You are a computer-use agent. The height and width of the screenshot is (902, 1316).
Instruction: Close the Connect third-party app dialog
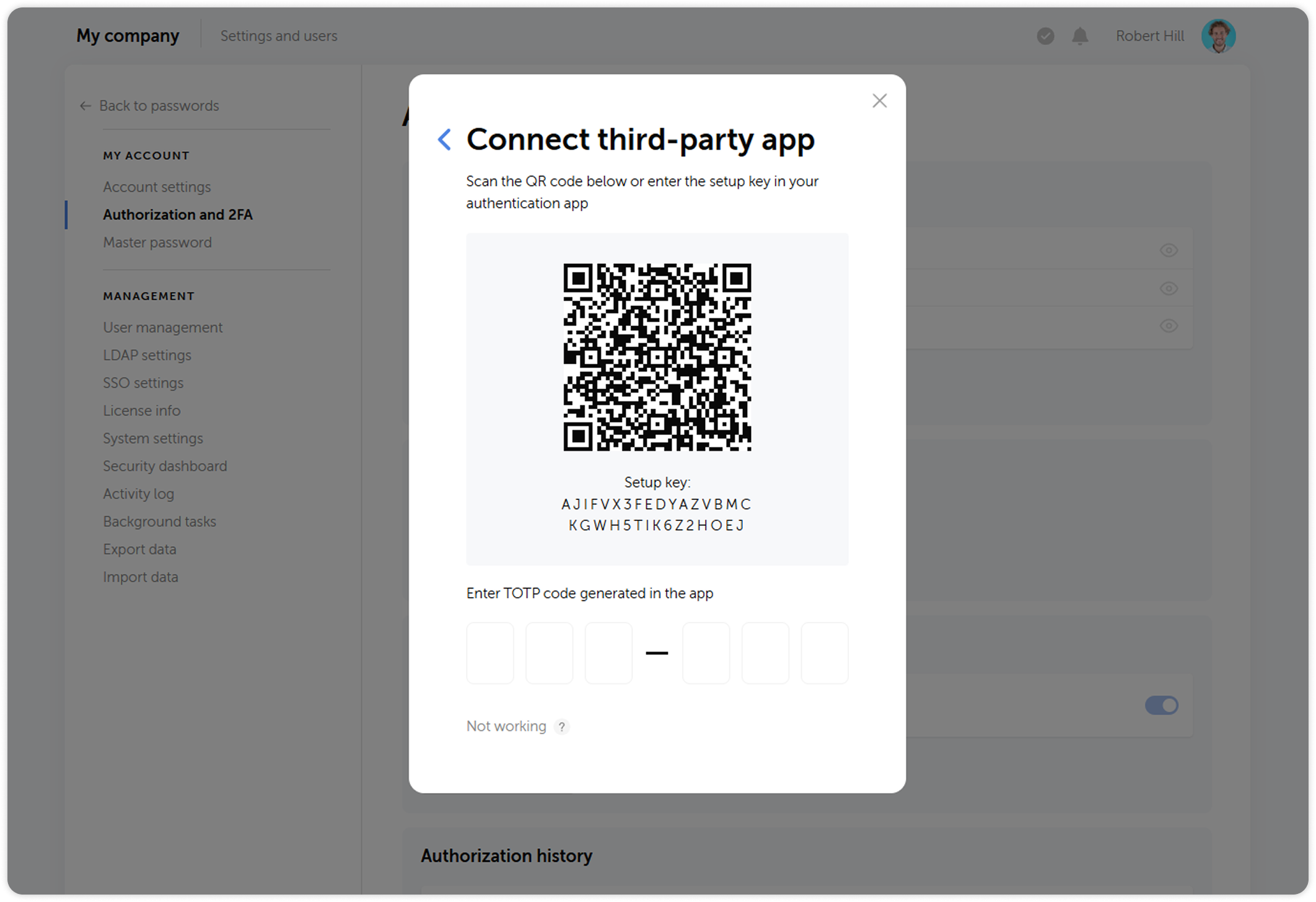pyautogui.click(x=879, y=101)
